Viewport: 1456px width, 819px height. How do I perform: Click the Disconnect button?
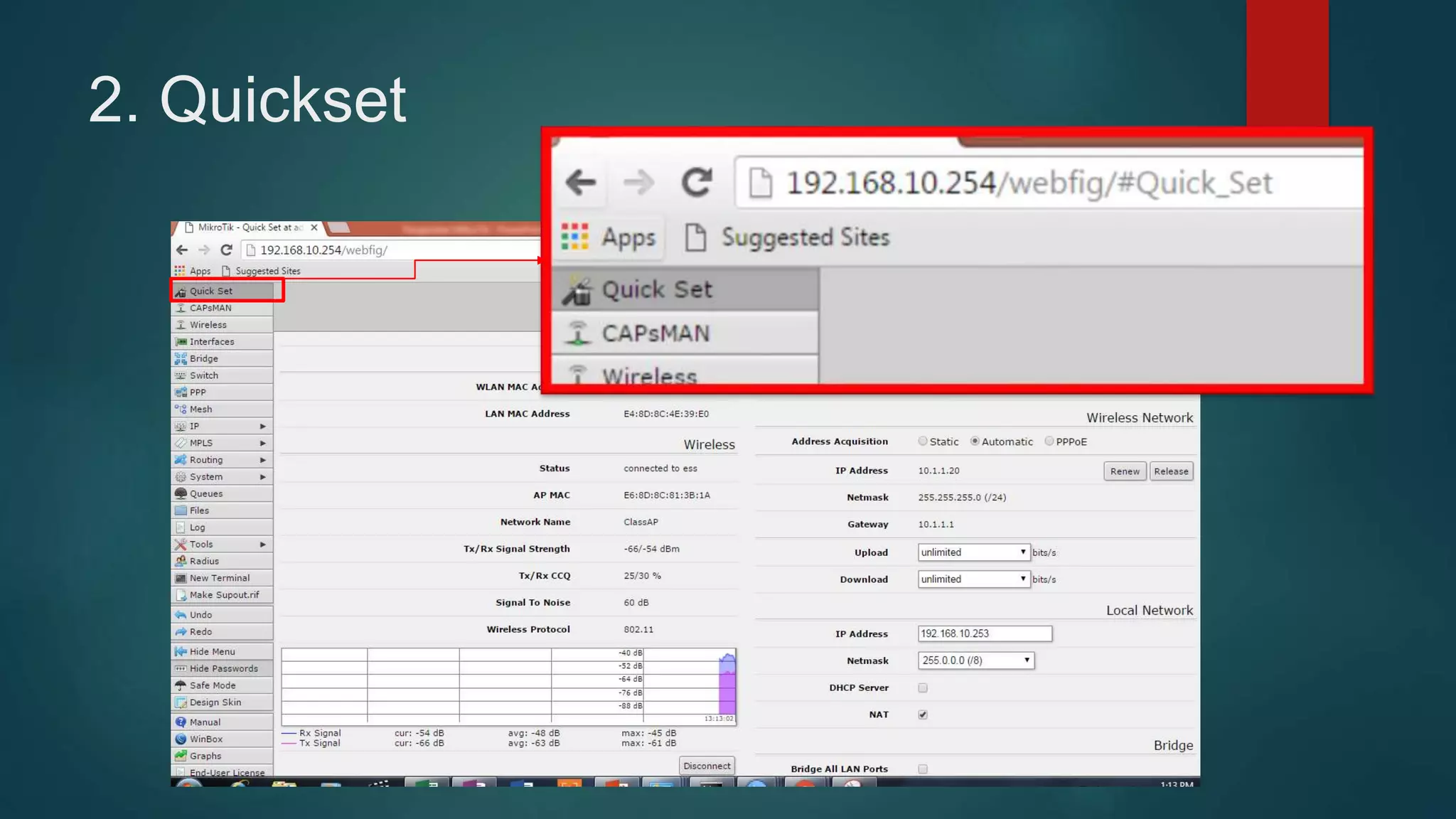(x=707, y=766)
